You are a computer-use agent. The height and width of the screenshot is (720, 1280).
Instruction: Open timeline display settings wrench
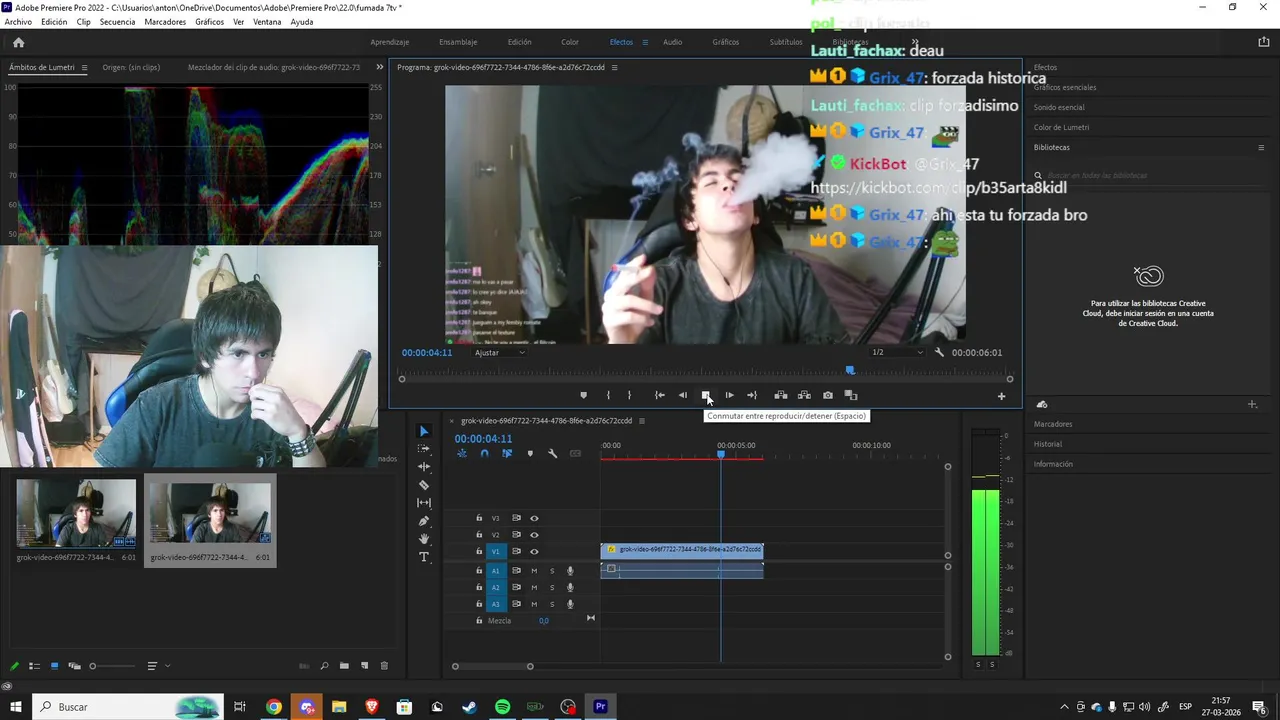tap(552, 453)
